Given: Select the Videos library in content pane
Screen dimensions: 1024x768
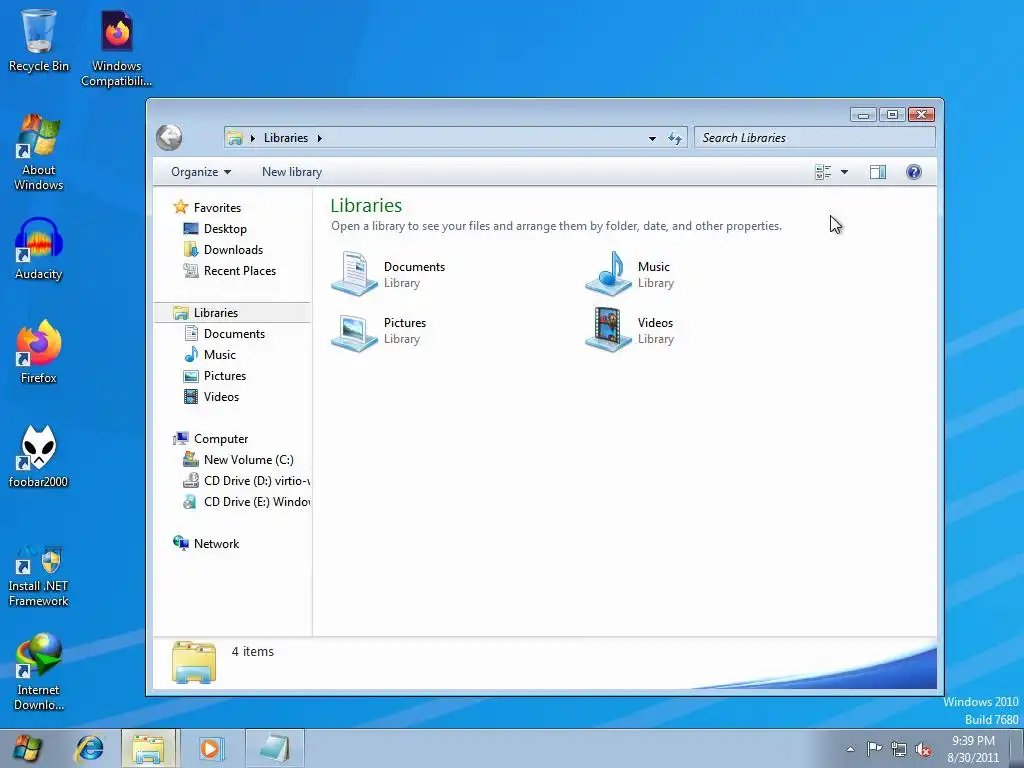Looking at the screenshot, I should (630, 330).
